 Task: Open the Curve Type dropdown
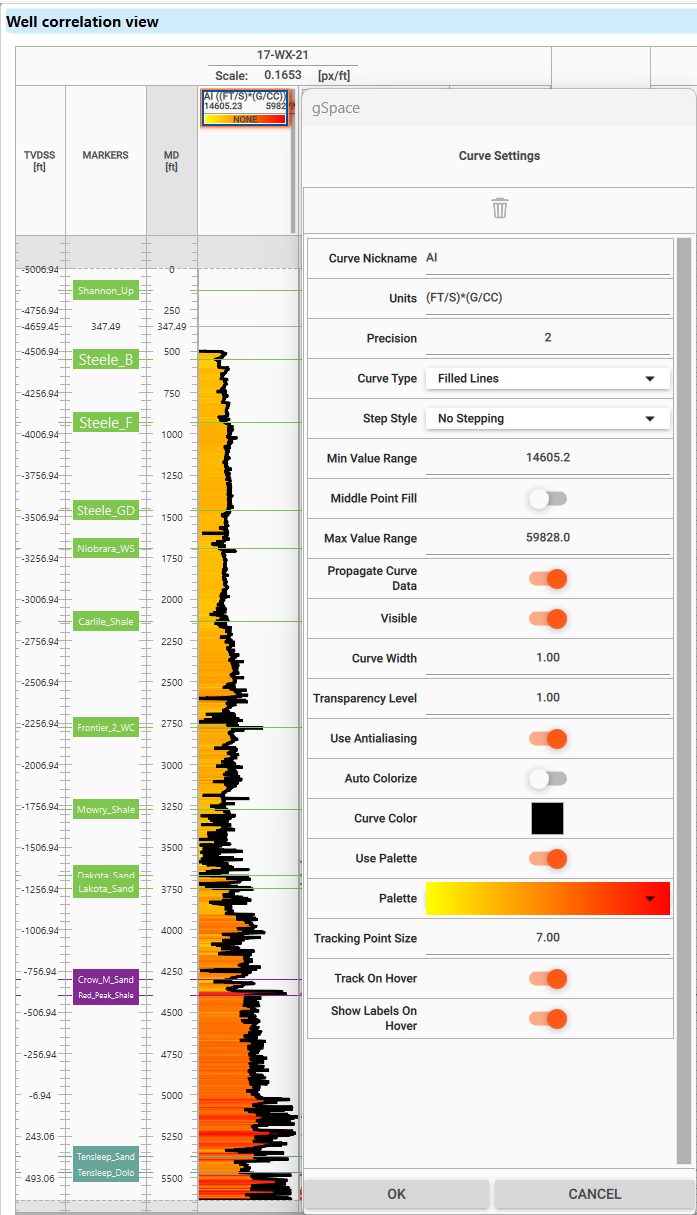[548, 378]
